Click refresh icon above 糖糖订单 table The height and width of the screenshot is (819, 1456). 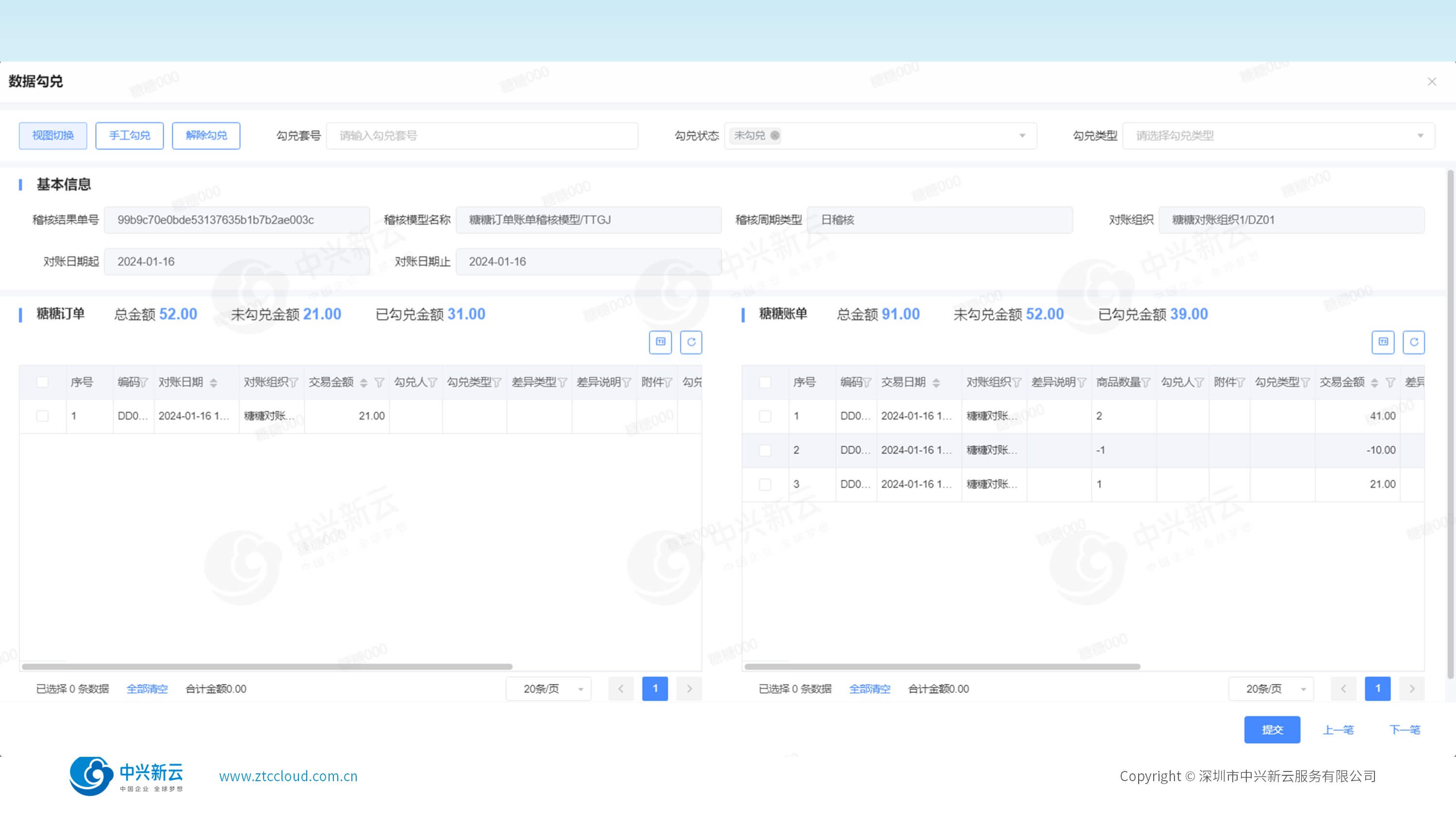[691, 342]
